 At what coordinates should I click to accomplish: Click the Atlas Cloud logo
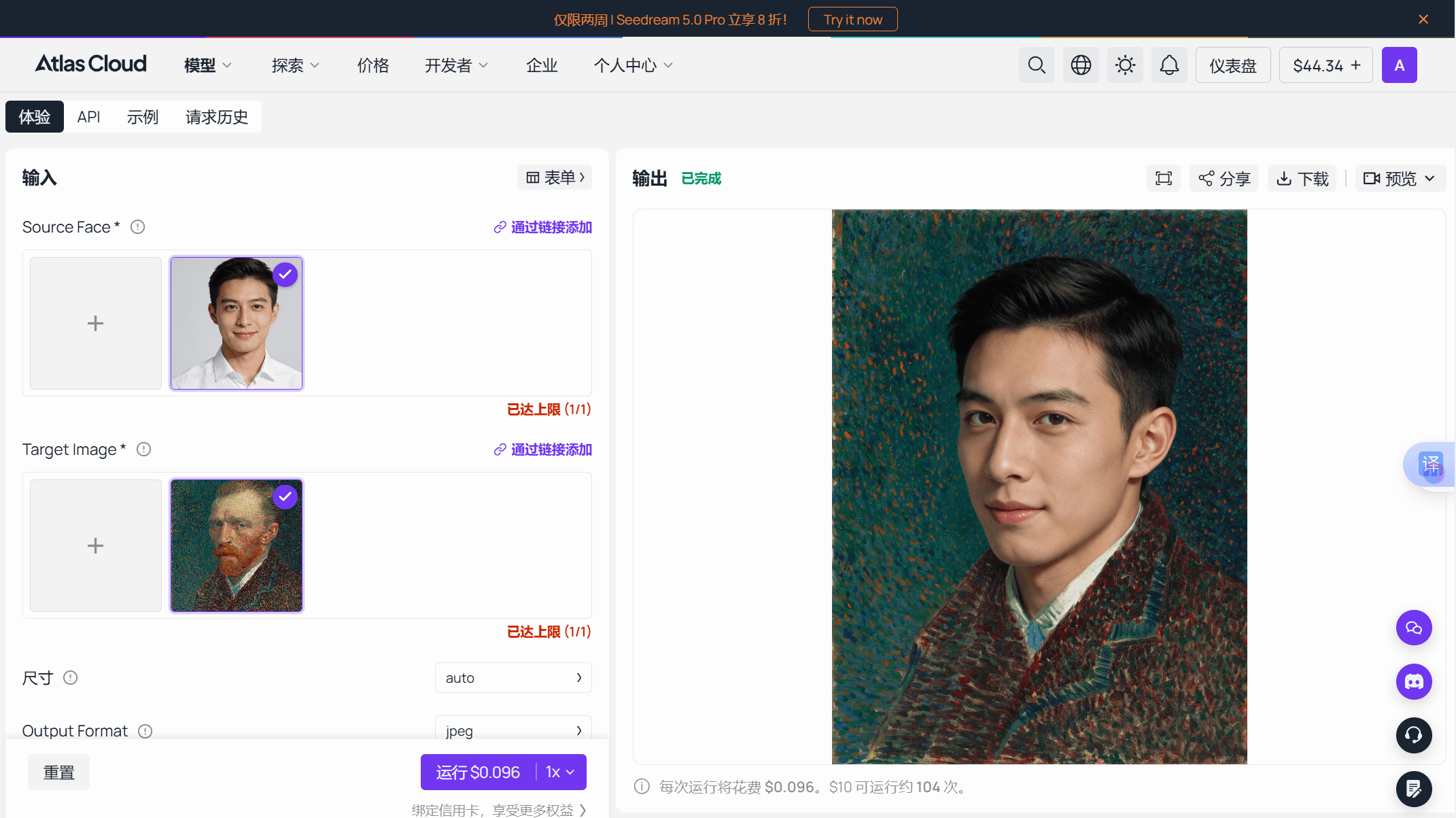click(91, 64)
